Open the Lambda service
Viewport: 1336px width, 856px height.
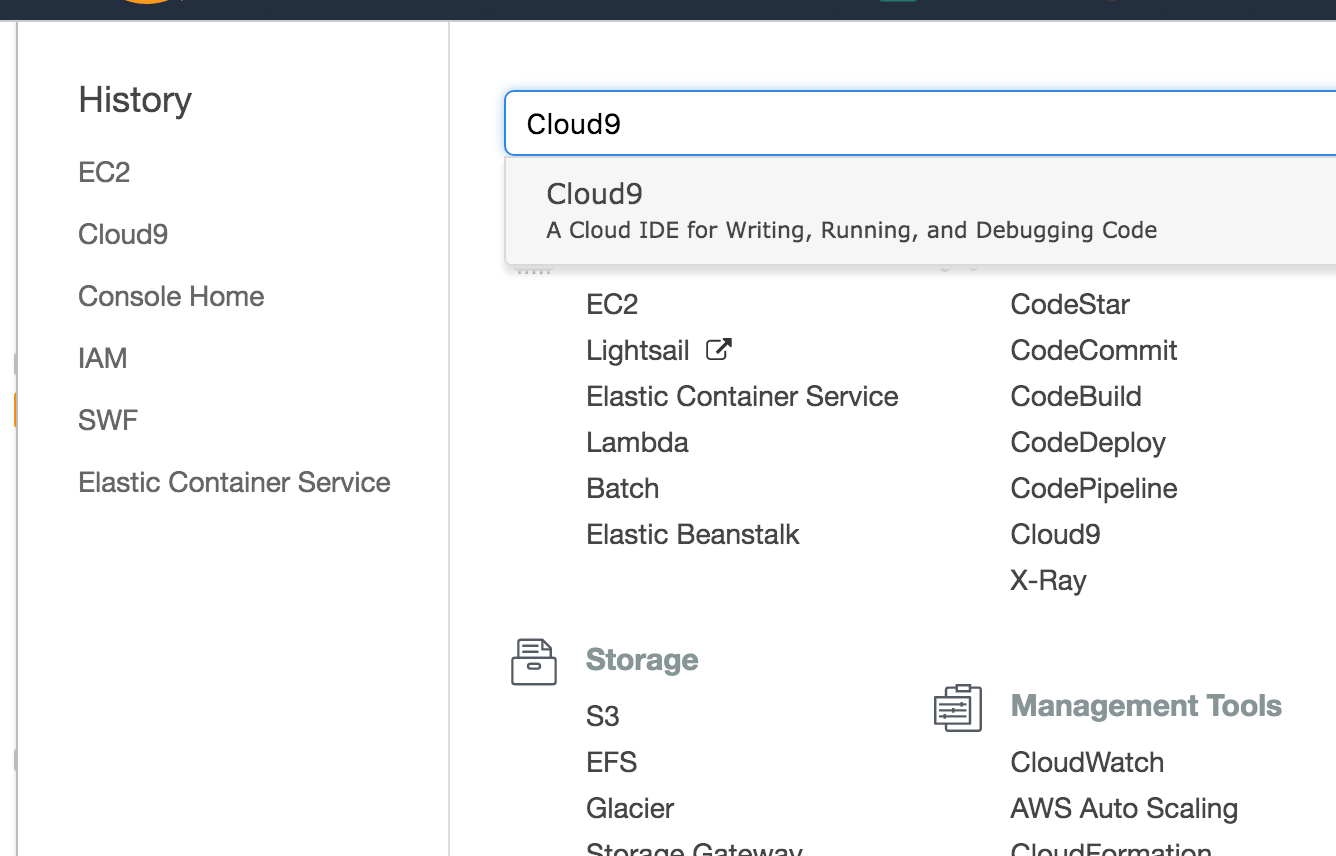tap(637, 442)
